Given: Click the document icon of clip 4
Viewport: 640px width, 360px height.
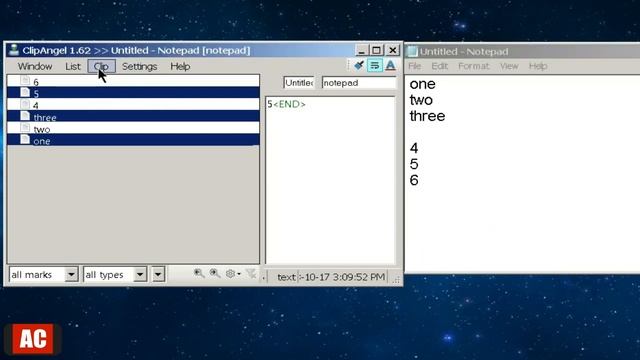Looking at the screenshot, I should [25, 104].
